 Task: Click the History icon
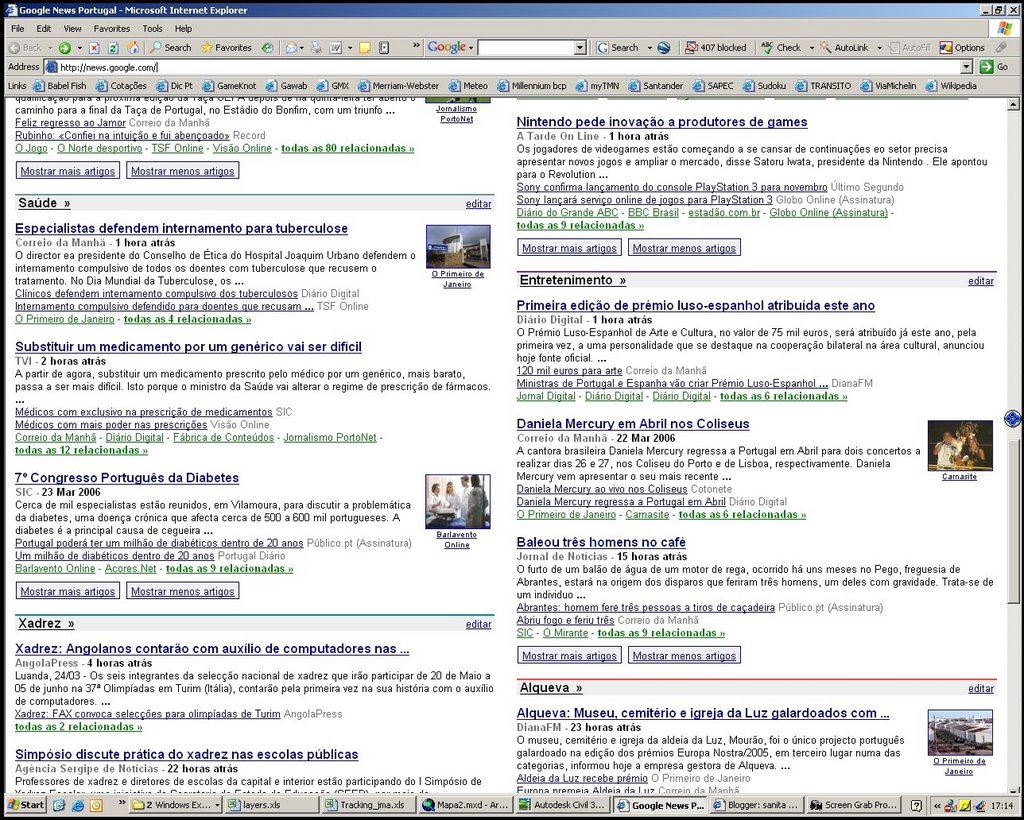(x=267, y=48)
